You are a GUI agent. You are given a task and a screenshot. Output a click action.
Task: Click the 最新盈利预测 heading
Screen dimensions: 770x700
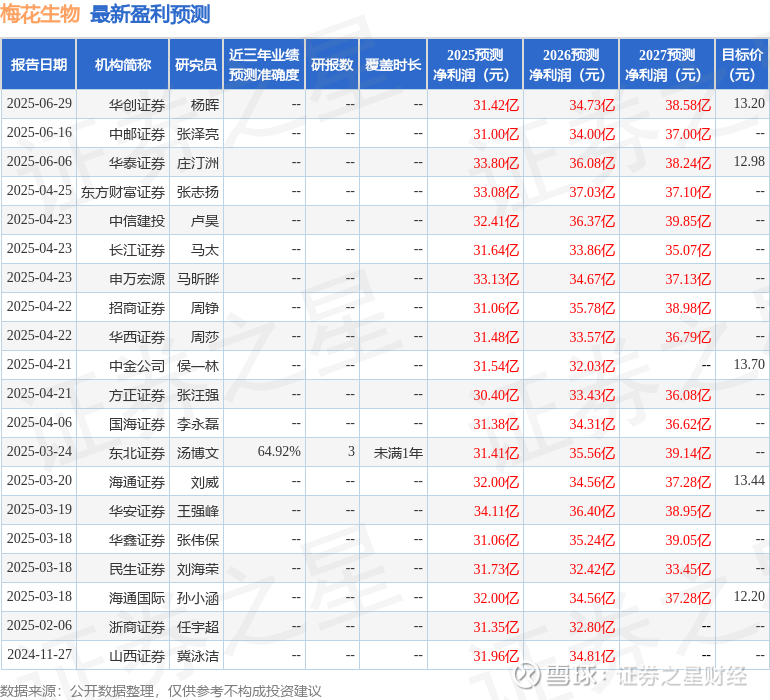150,14
